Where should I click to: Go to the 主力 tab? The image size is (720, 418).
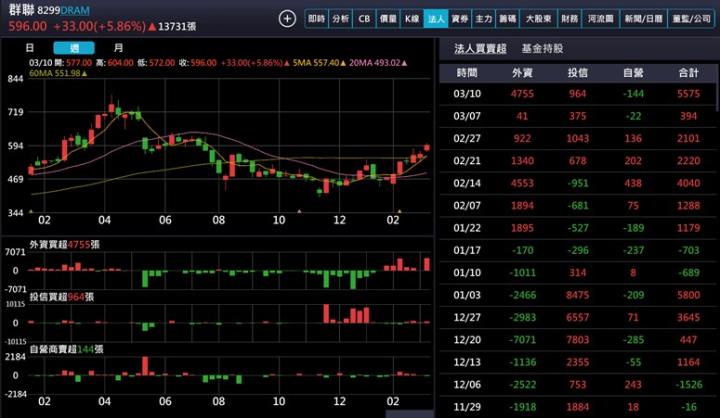click(x=484, y=19)
